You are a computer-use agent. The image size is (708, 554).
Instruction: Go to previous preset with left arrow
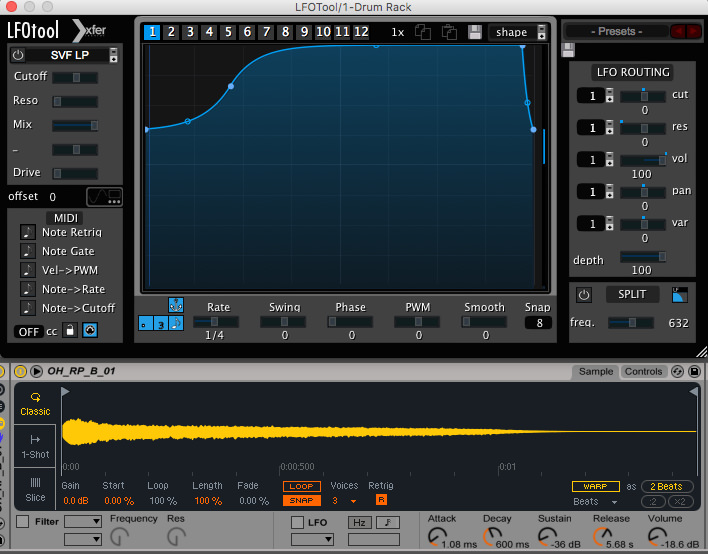pyautogui.click(x=677, y=31)
